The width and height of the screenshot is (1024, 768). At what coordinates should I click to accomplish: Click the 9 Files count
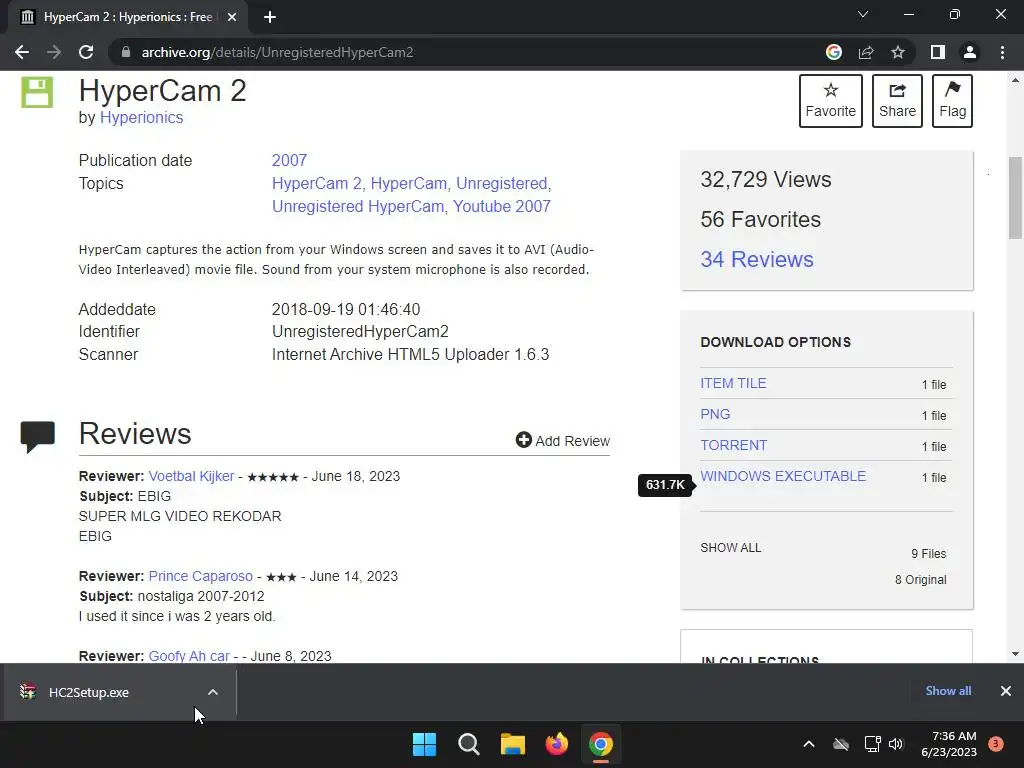coord(929,554)
